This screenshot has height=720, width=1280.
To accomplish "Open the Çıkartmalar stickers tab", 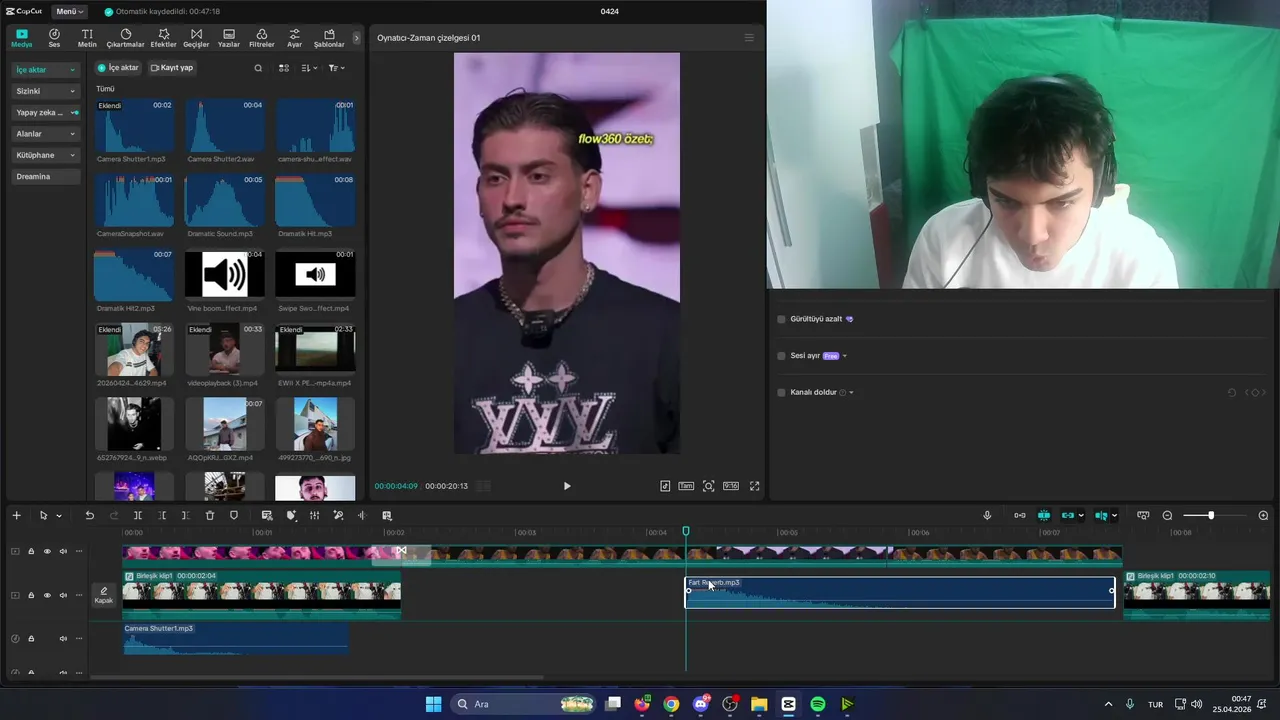I will tap(126, 38).
